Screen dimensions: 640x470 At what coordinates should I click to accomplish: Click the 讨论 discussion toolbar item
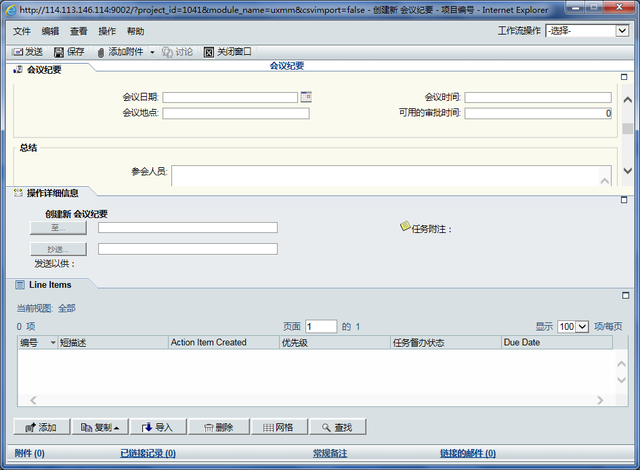click(x=177, y=52)
